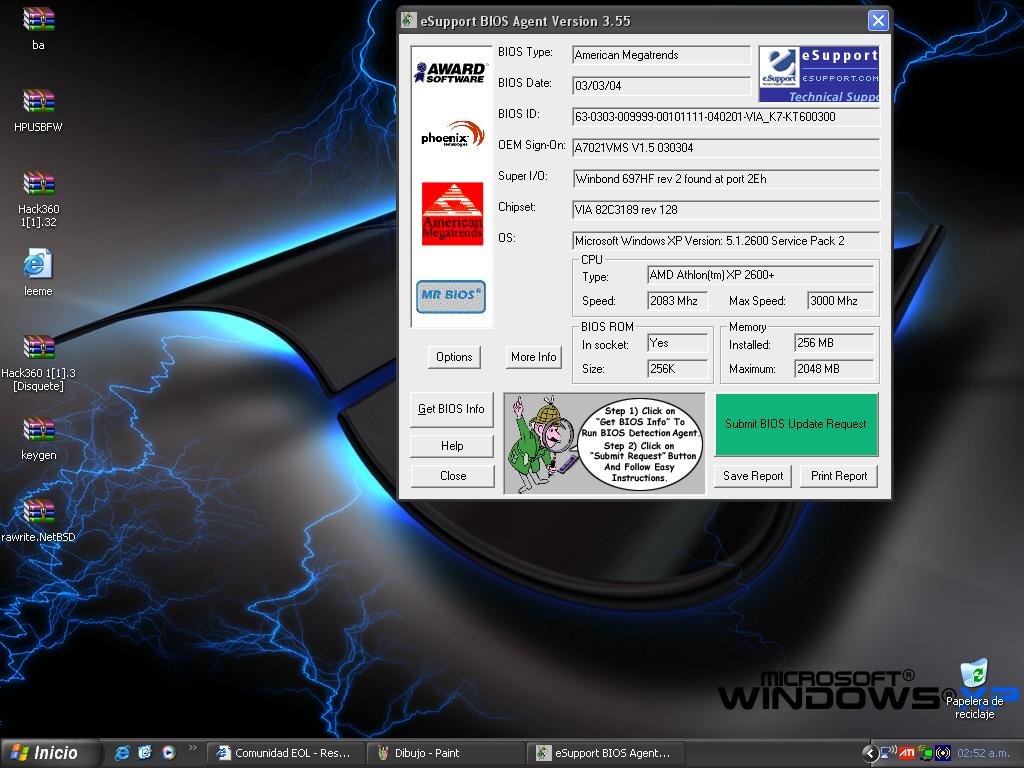Select the Phoenix Technologies logo
The image size is (1024, 768).
point(452,135)
